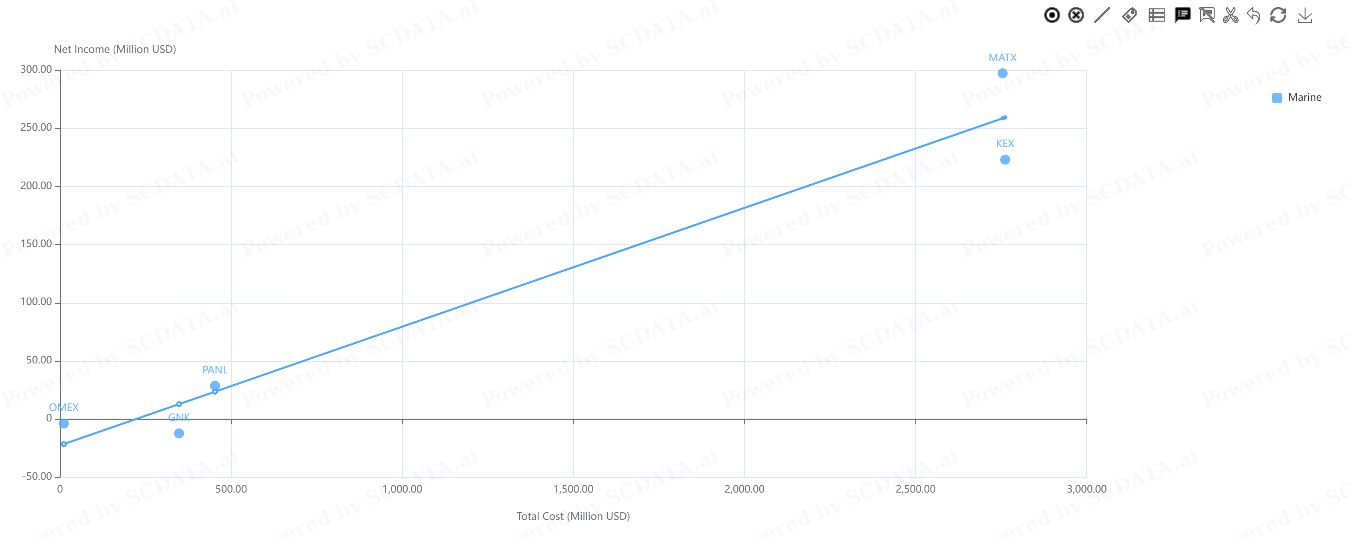This screenshot has height=537, width=1349.
Task: Click the OMEX data point
Action: [x=64, y=424]
